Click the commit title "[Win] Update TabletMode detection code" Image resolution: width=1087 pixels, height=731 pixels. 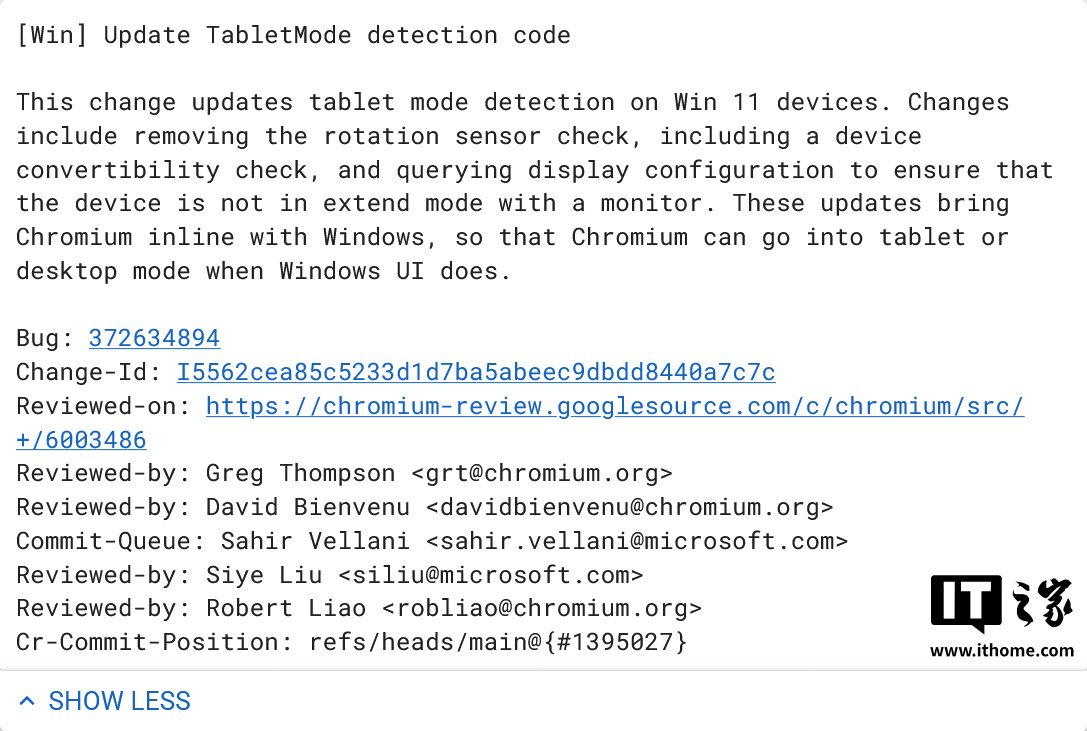[x=293, y=36]
